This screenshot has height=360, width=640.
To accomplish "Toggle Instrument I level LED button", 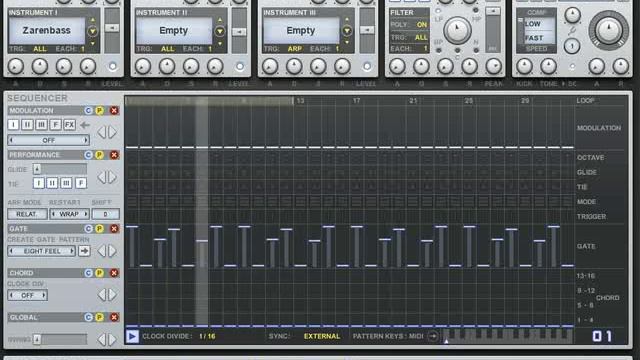I will click(x=112, y=66).
